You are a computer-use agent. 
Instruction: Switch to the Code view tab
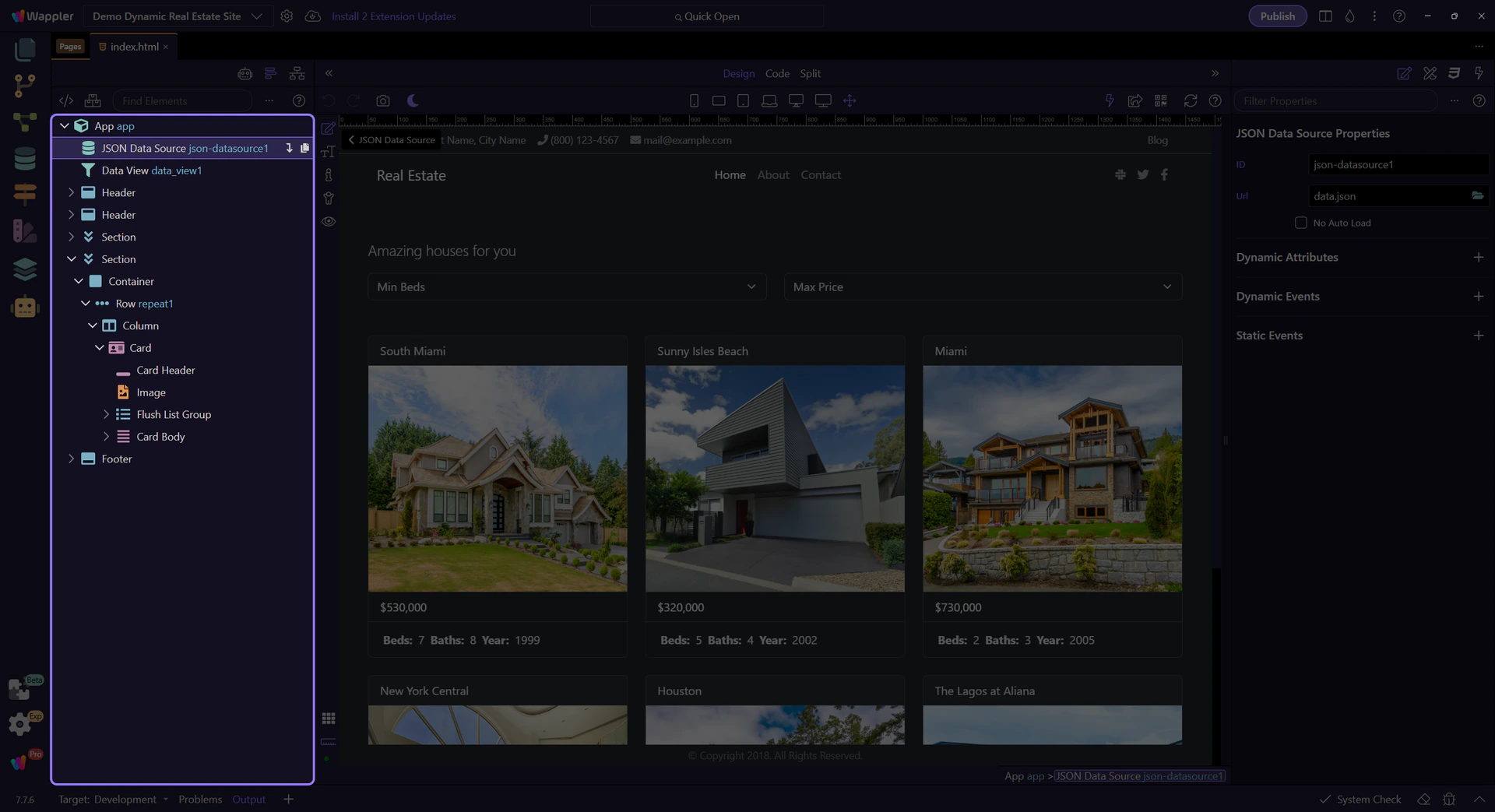(776, 73)
